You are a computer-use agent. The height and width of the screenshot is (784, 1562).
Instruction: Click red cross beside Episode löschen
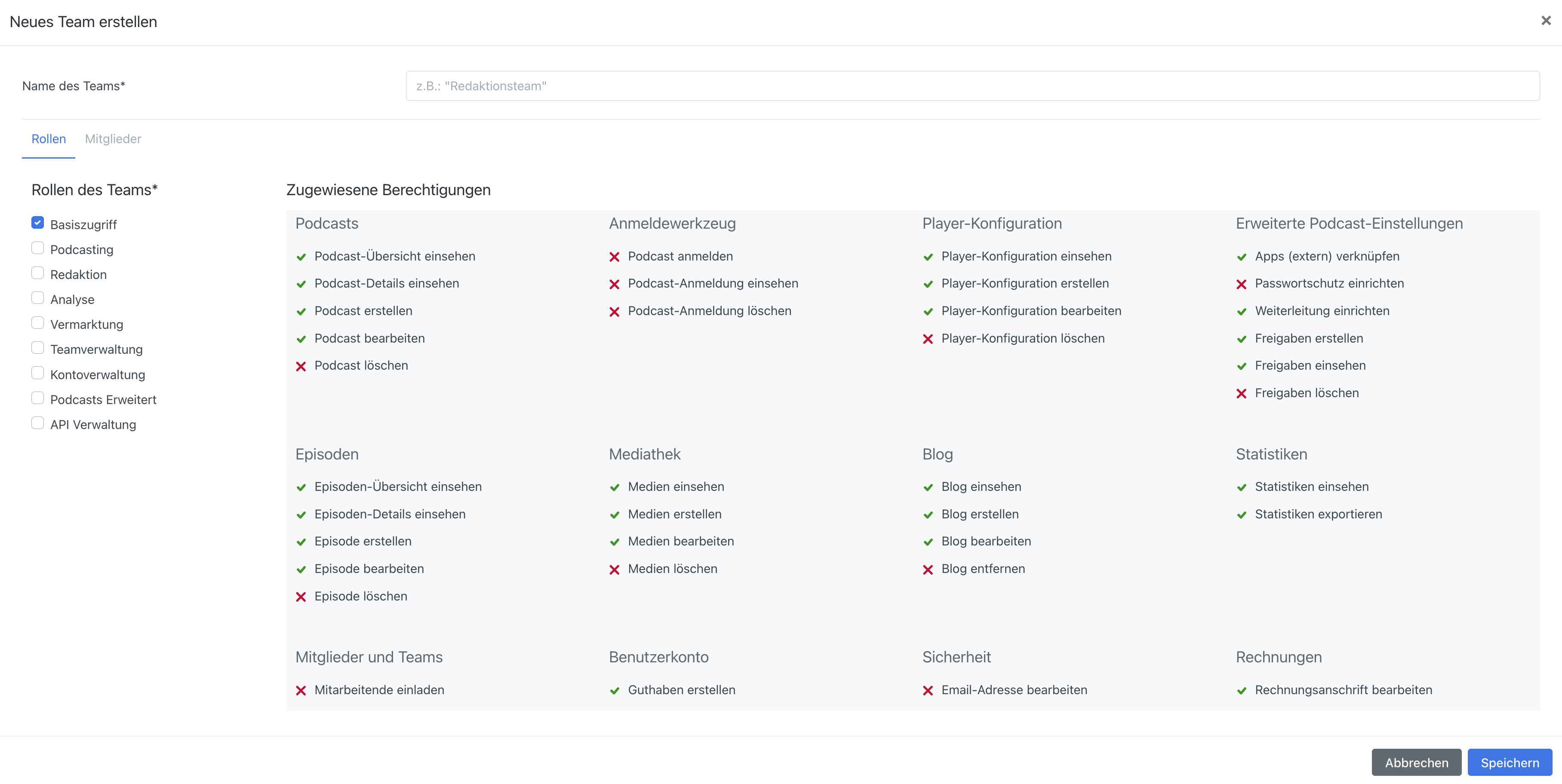click(301, 597)
